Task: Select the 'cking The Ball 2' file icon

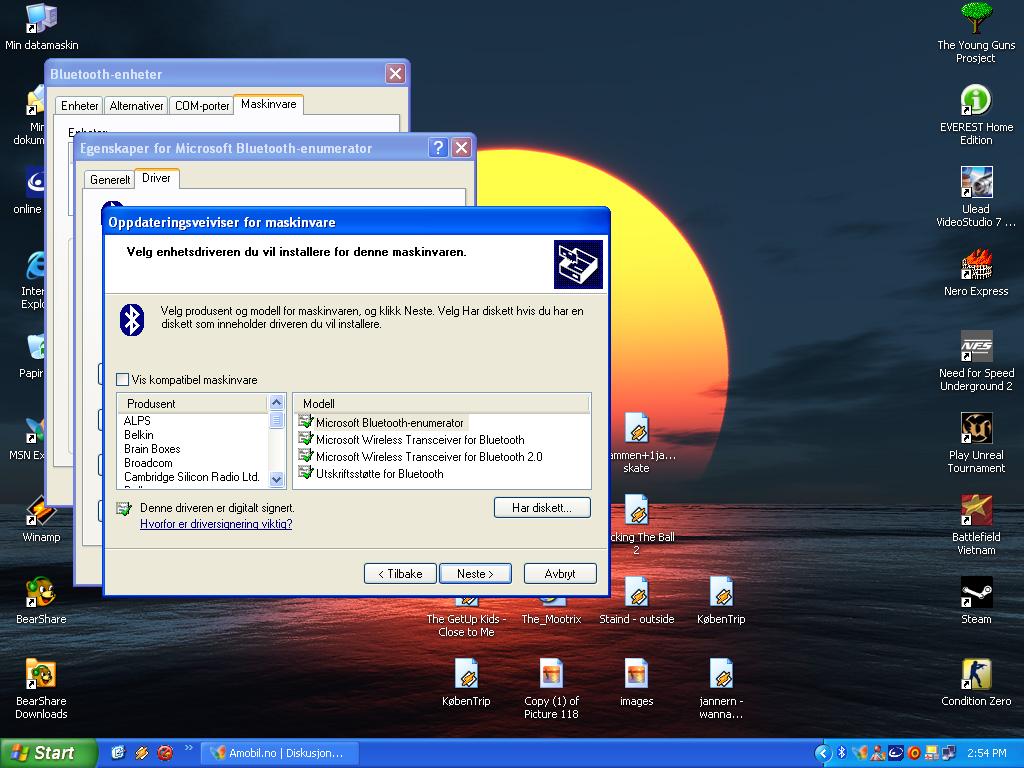Action: pos(639,524)
